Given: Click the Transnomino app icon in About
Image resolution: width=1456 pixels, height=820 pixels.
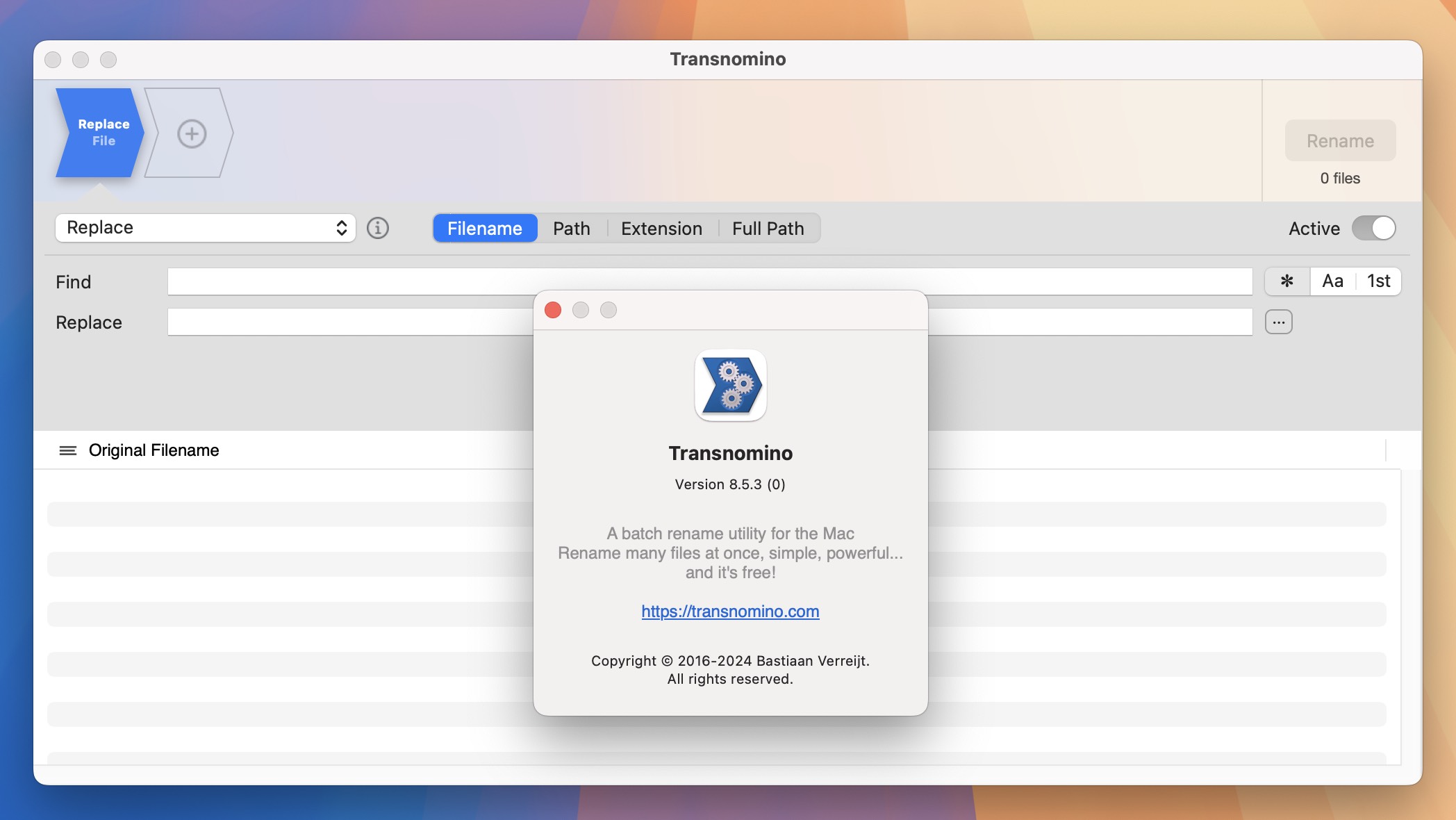Looking at the screenshot, I should (730, 385).
